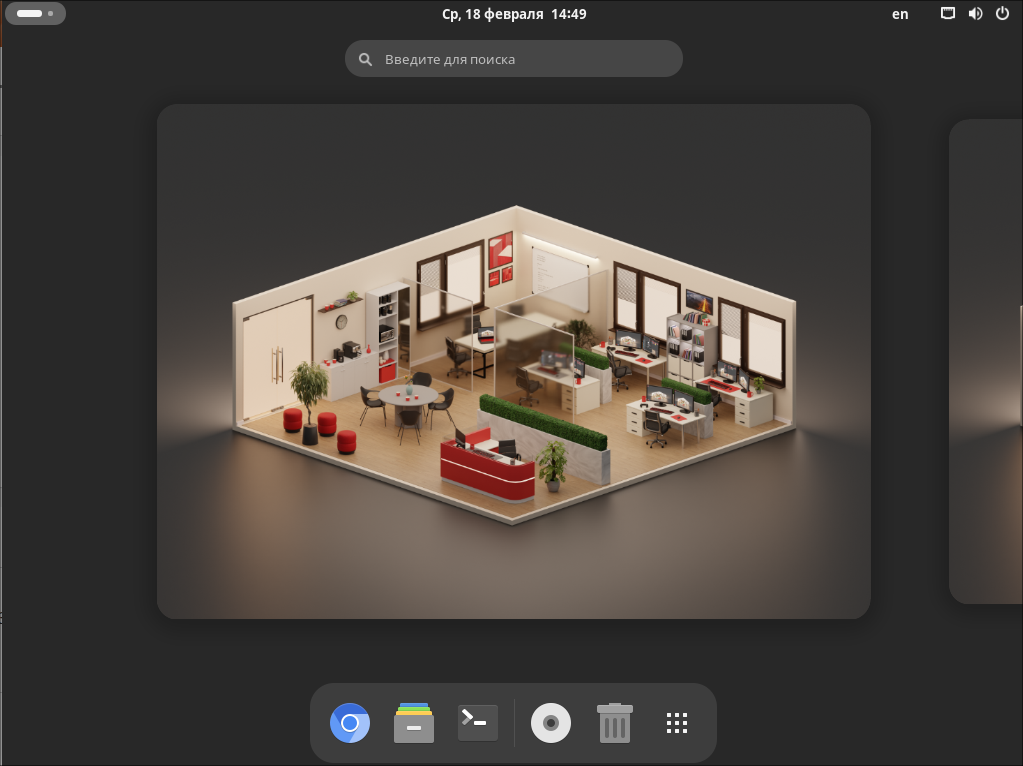This screenshot has width=1023, height=766.
Task: Click the small dot in workspace indicator
Action: coord(50,14)
